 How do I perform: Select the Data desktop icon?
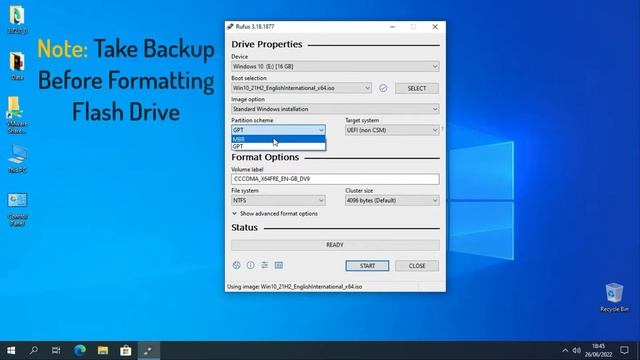click(17, 65)
